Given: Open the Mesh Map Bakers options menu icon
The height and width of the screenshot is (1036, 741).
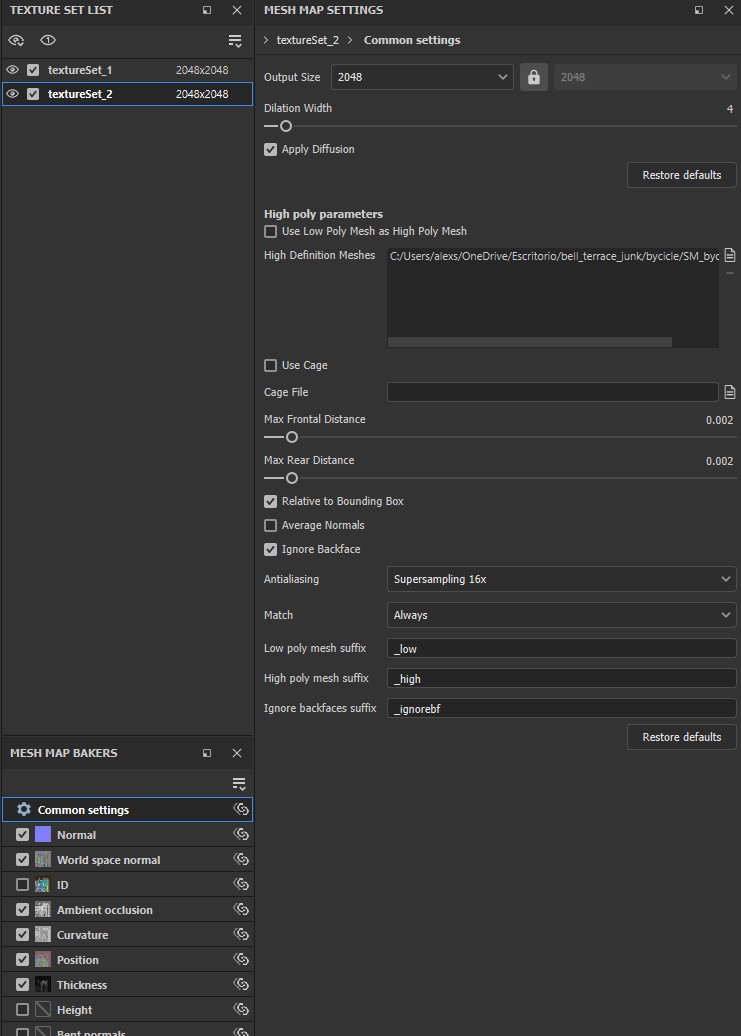Looking at the screenshot, I should tap(238, 784).
